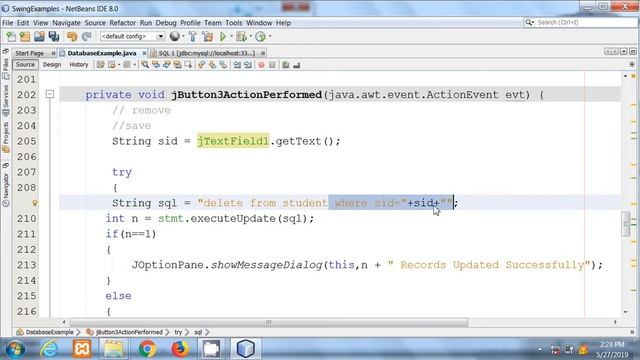The image size is (640, 360).
Task: Click the lightbulb hint icon beside the sql line
Action: click(35, 203)
